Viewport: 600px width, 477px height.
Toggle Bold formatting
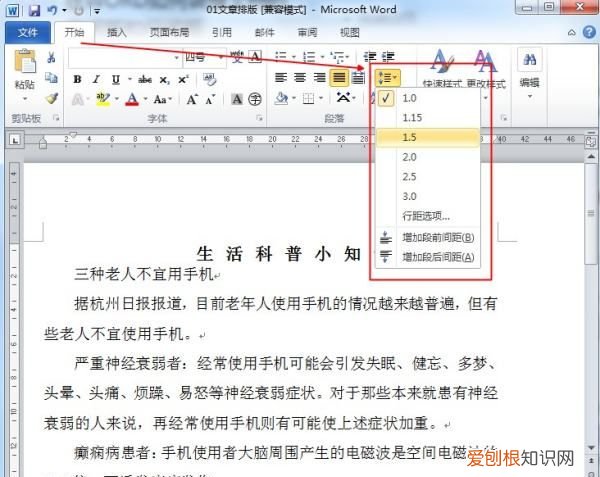tap(77, 79)
